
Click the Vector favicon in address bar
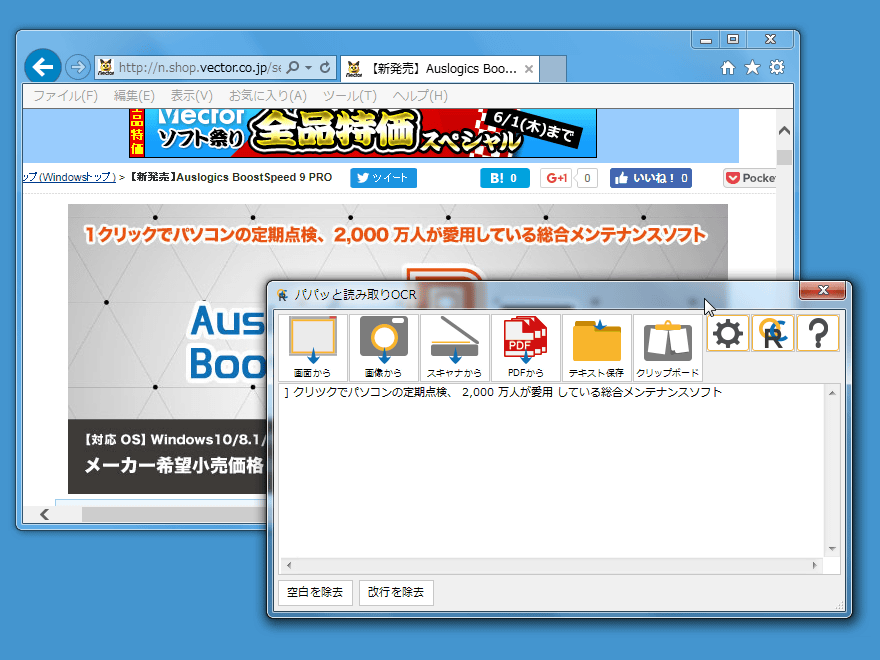106,67
